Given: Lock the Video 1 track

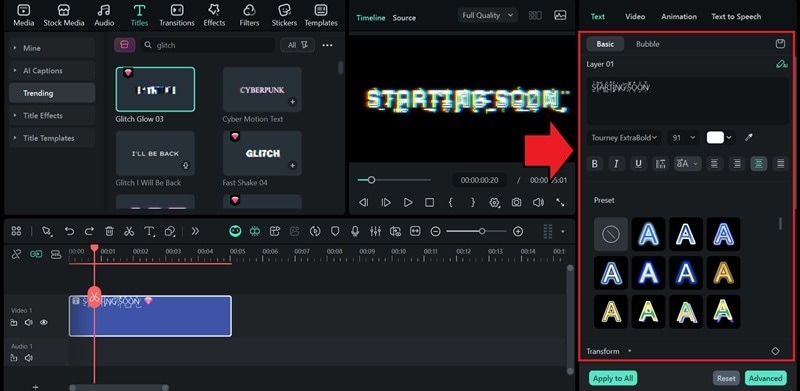Looking at the screenshot, I should point(14,323).
